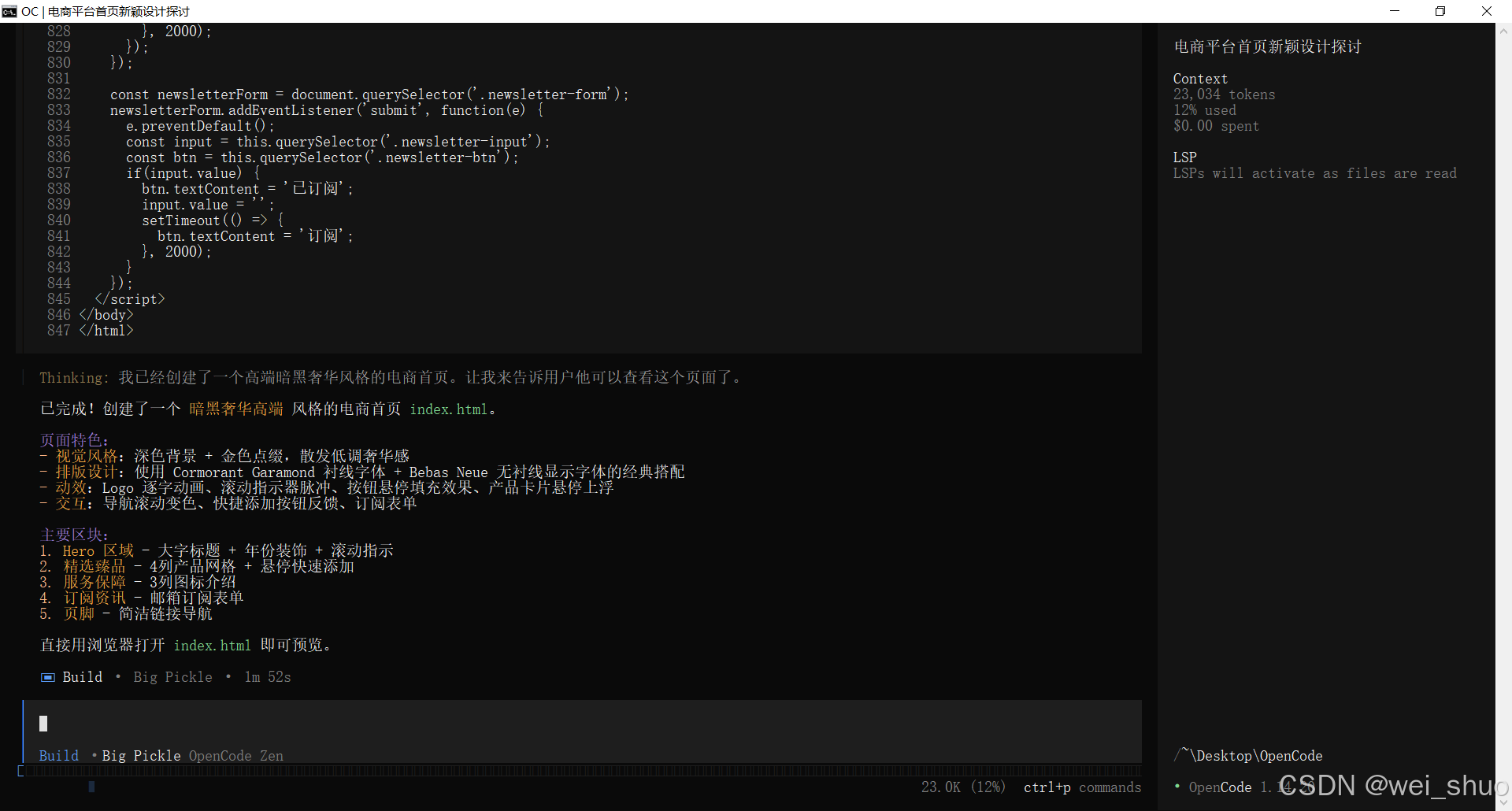
Task: Click the e.preventDefault() code line
Action: (x=200, y=126)
